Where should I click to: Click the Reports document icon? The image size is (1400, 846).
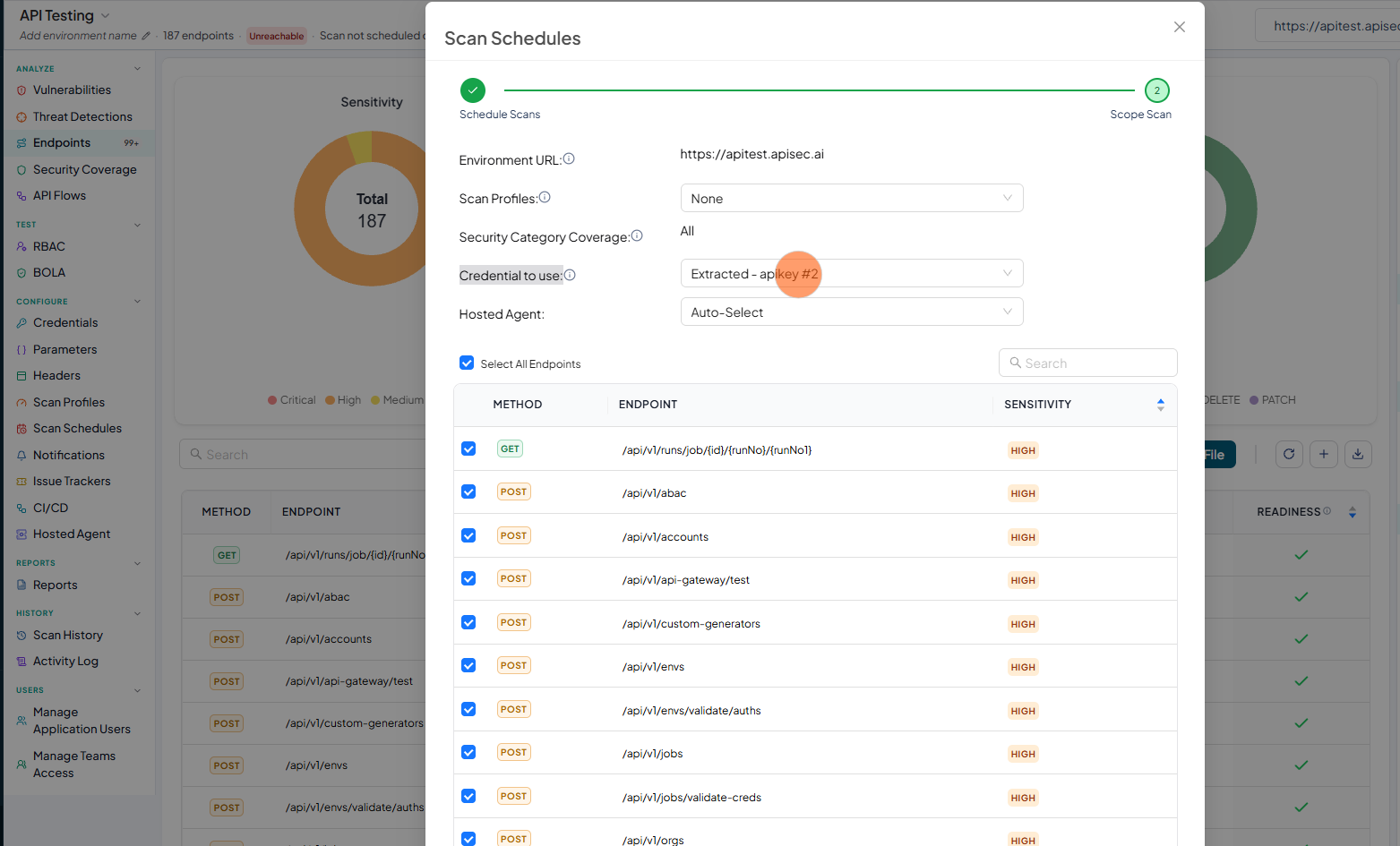pyautogui.click(x=21, y=585)
